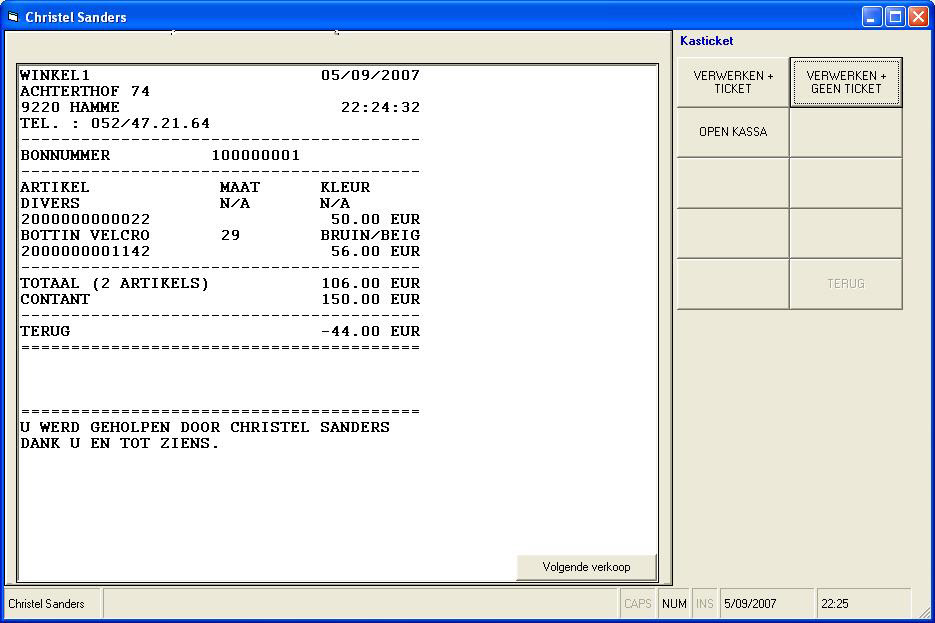Viewport: 935px width, 623px height.
Task: Open the cash drawer with OPEN KASSA
Action: (x=733, y=132)
